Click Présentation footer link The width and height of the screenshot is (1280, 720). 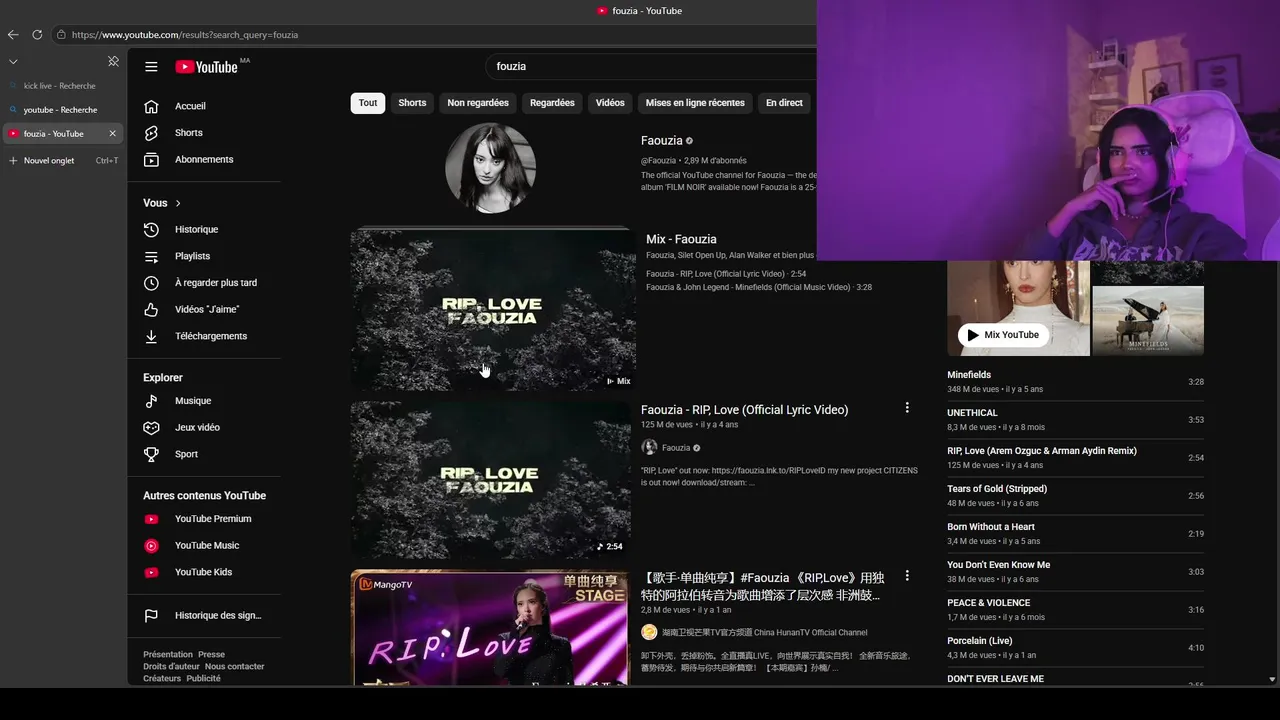(x=167, y=655)
